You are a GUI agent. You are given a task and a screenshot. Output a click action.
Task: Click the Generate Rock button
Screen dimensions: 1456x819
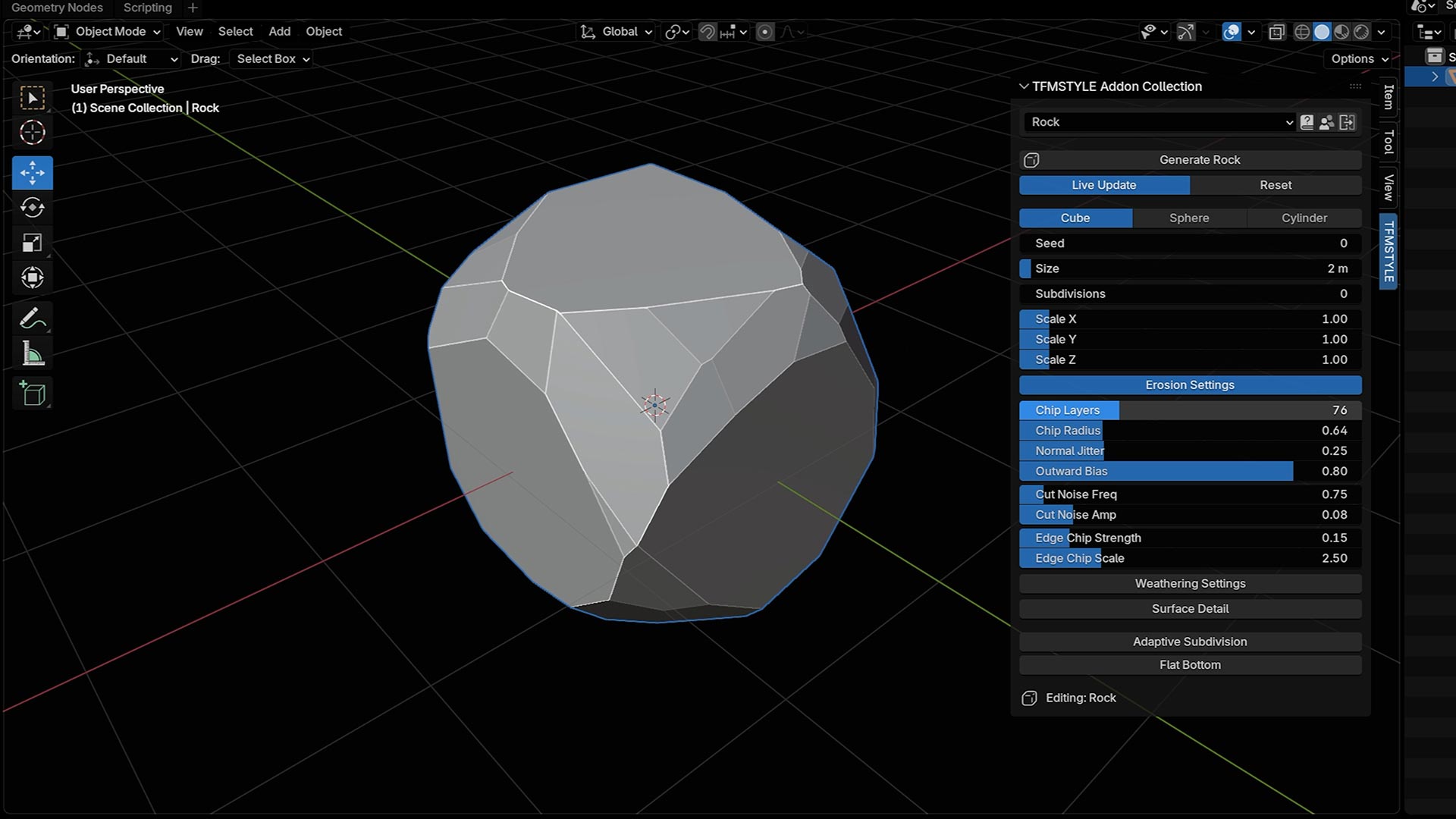tap(1199, 160)
